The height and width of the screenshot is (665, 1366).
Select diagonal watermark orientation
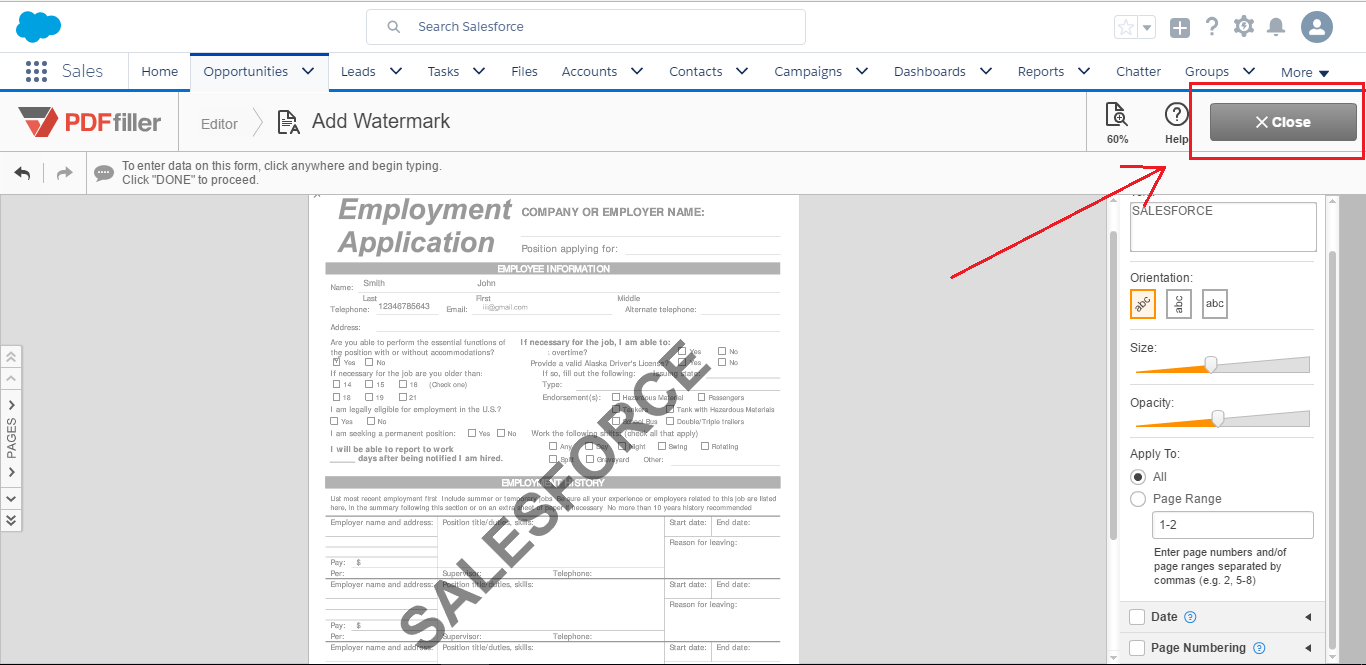click(x=1143, y=304)
